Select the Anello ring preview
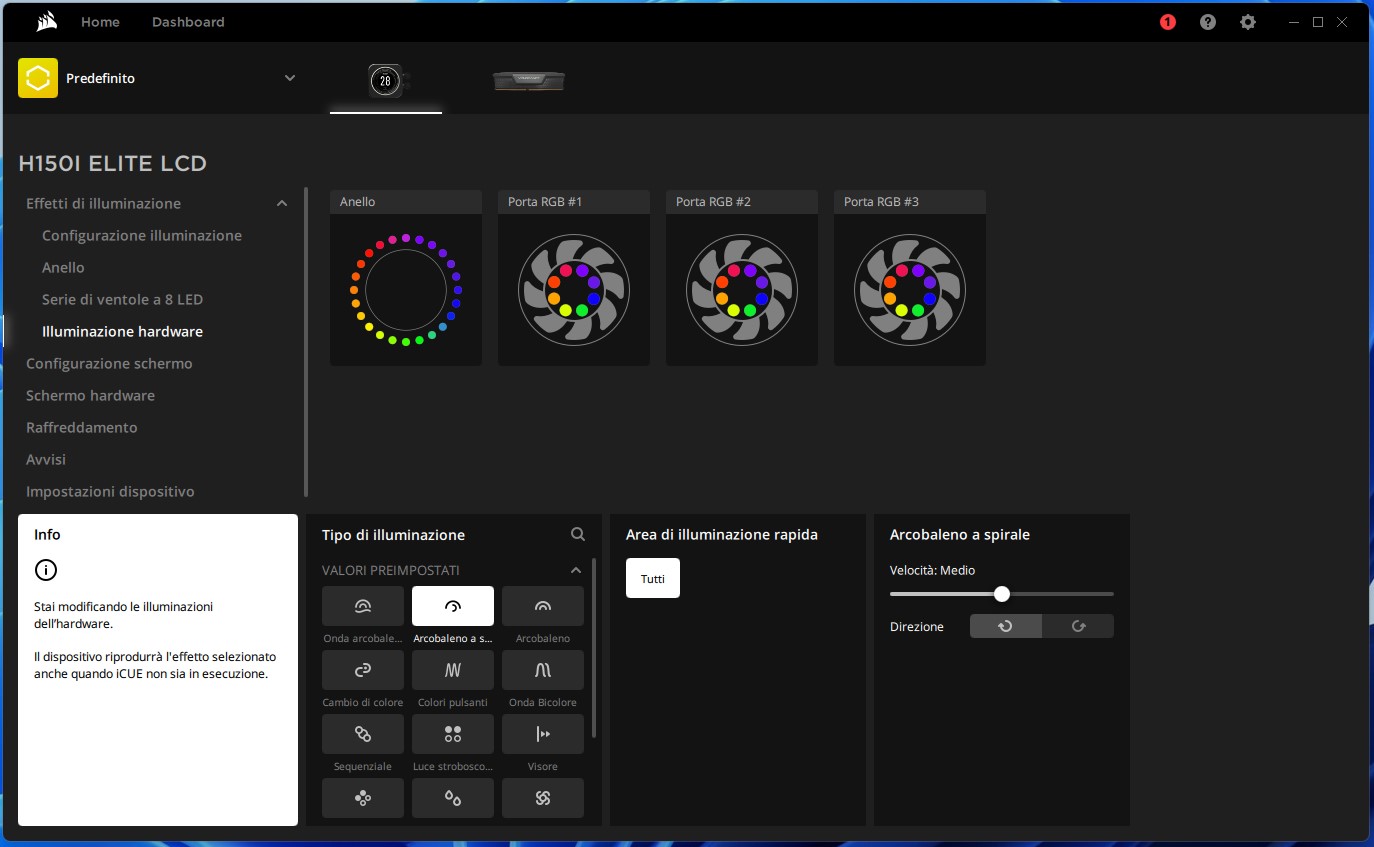Screen dimensions: 1374x847 (x=406, y=278)
